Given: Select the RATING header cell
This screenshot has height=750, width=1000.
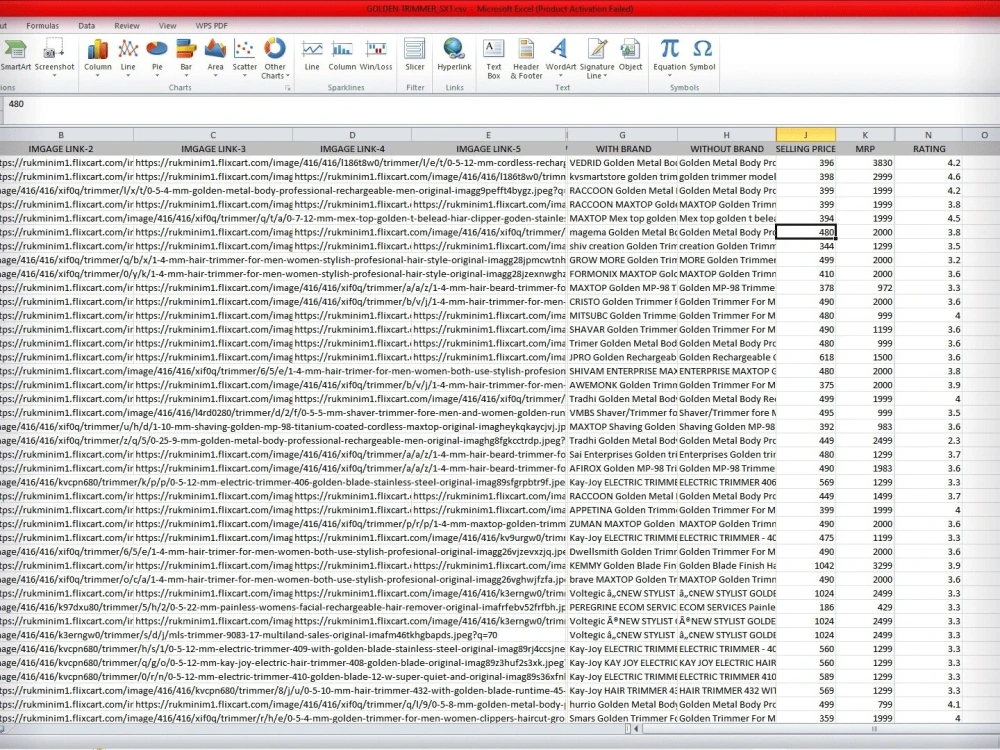Looking at the screenshot, I should pyautogui.click(x=929, y=149).
